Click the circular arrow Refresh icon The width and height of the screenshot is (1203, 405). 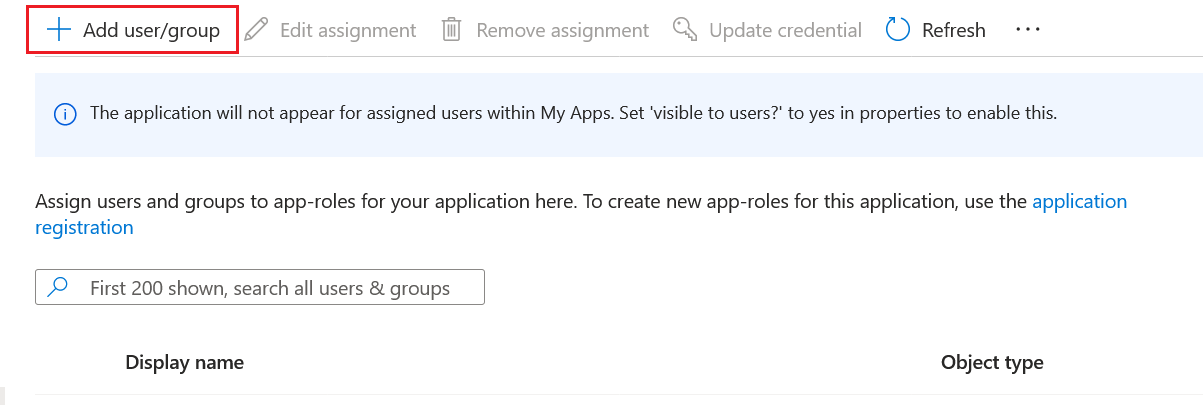[x=898, y=30]
